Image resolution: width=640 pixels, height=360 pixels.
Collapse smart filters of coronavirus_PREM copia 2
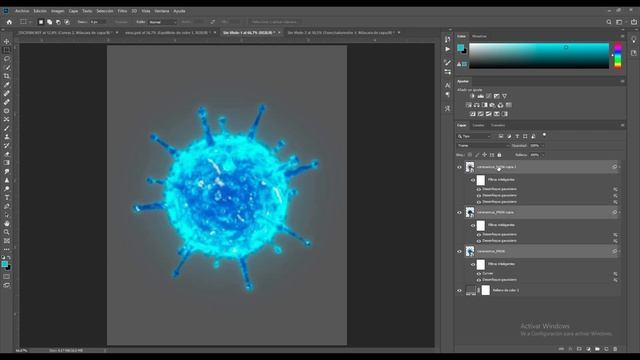tap(619, 167)
